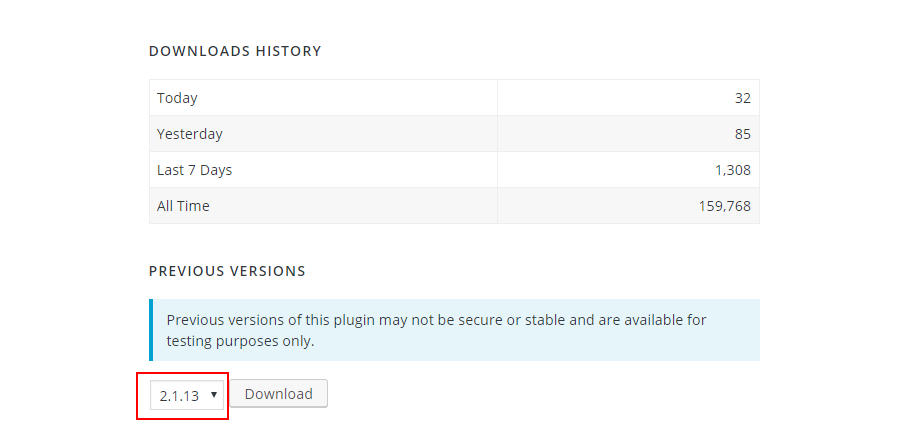The height and width of the screenshot is (445, 907).
Task: Select the Last 7 Days label
Action: pyautogui.click(x=194, y=170)
